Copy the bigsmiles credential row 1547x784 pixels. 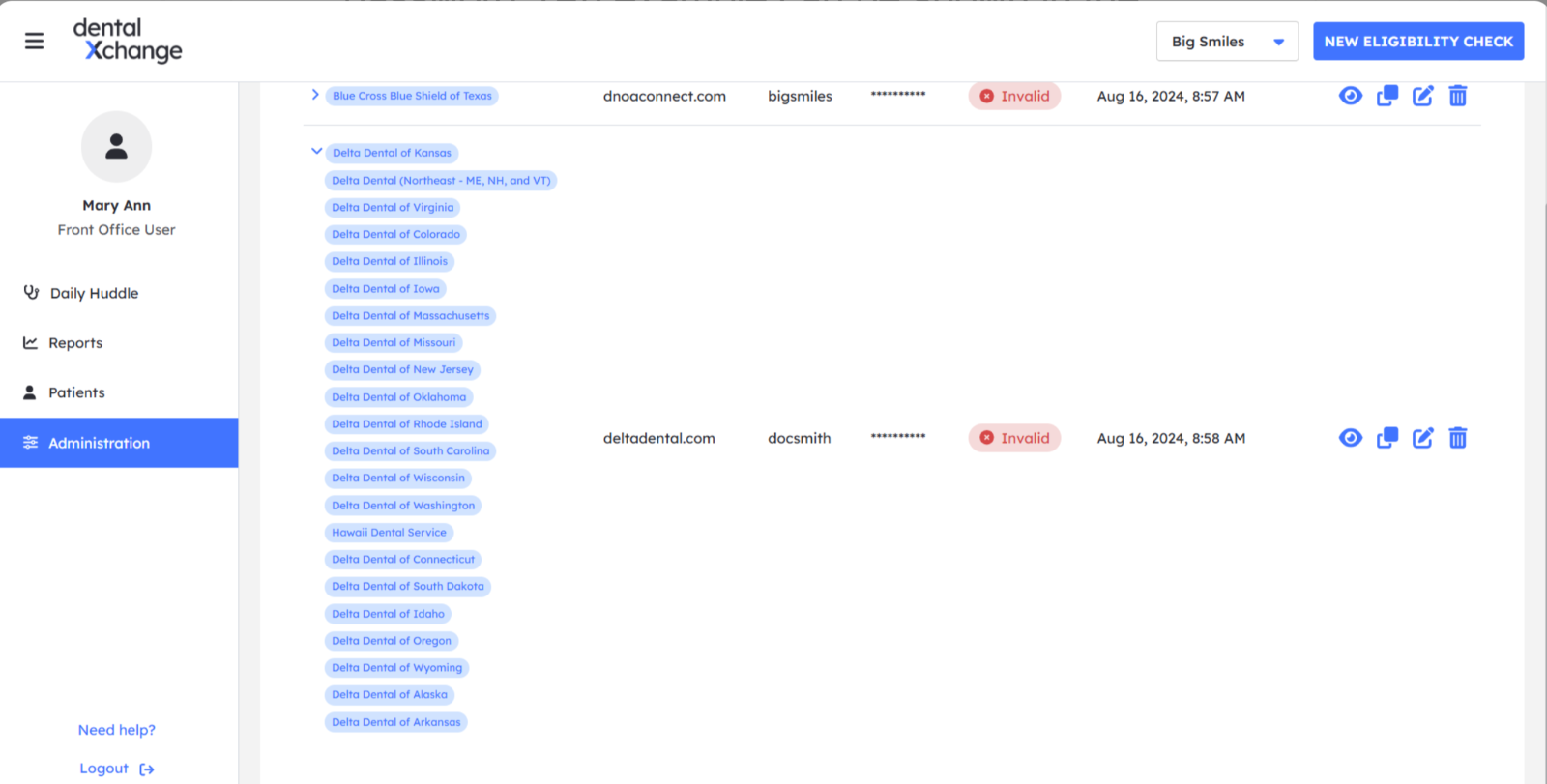pos(1387,96)
